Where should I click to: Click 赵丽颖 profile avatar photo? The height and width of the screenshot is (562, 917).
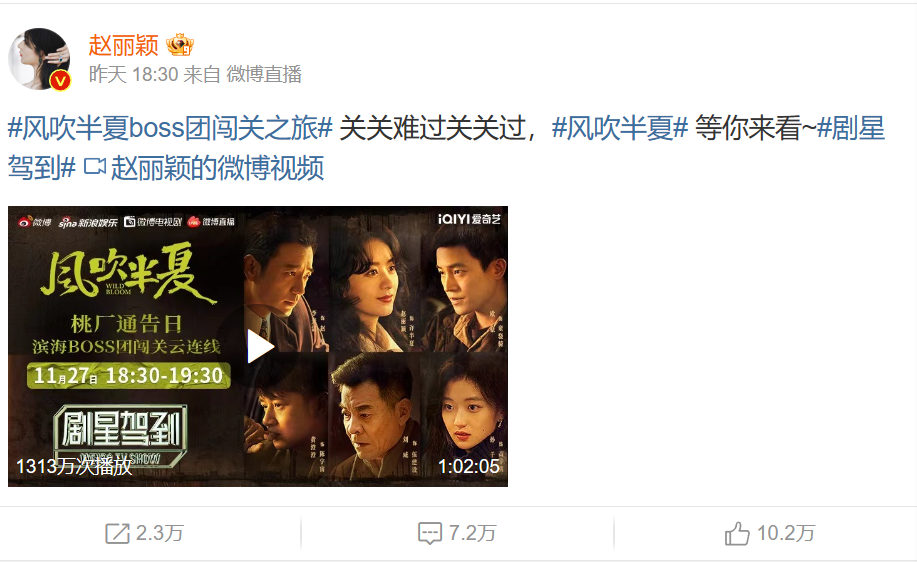(39, 58)
